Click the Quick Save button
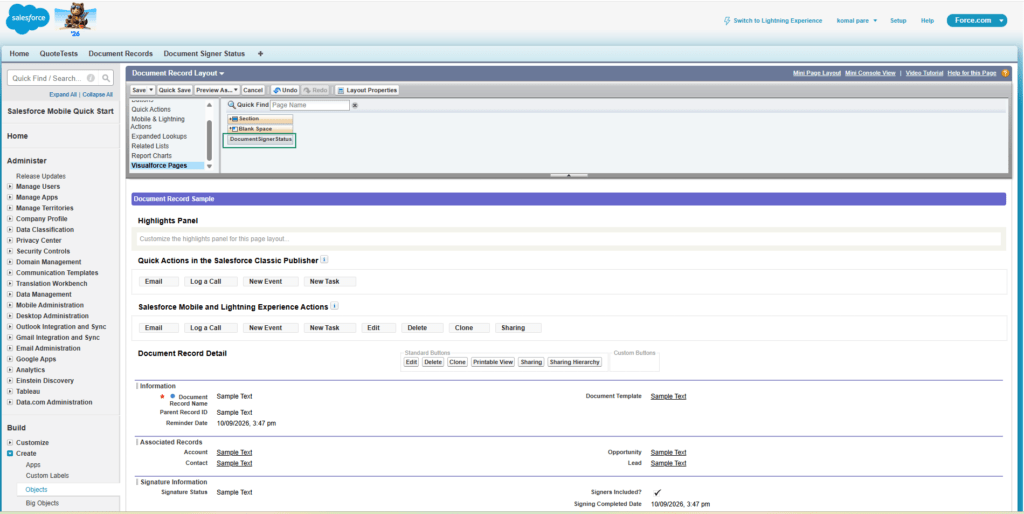The height and width of the screenshot is (514, 1024). [174, 90]
